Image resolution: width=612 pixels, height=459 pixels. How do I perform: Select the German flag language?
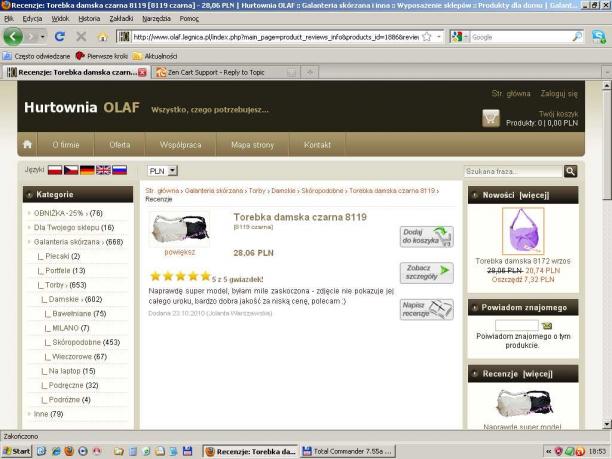click(87, 170)
